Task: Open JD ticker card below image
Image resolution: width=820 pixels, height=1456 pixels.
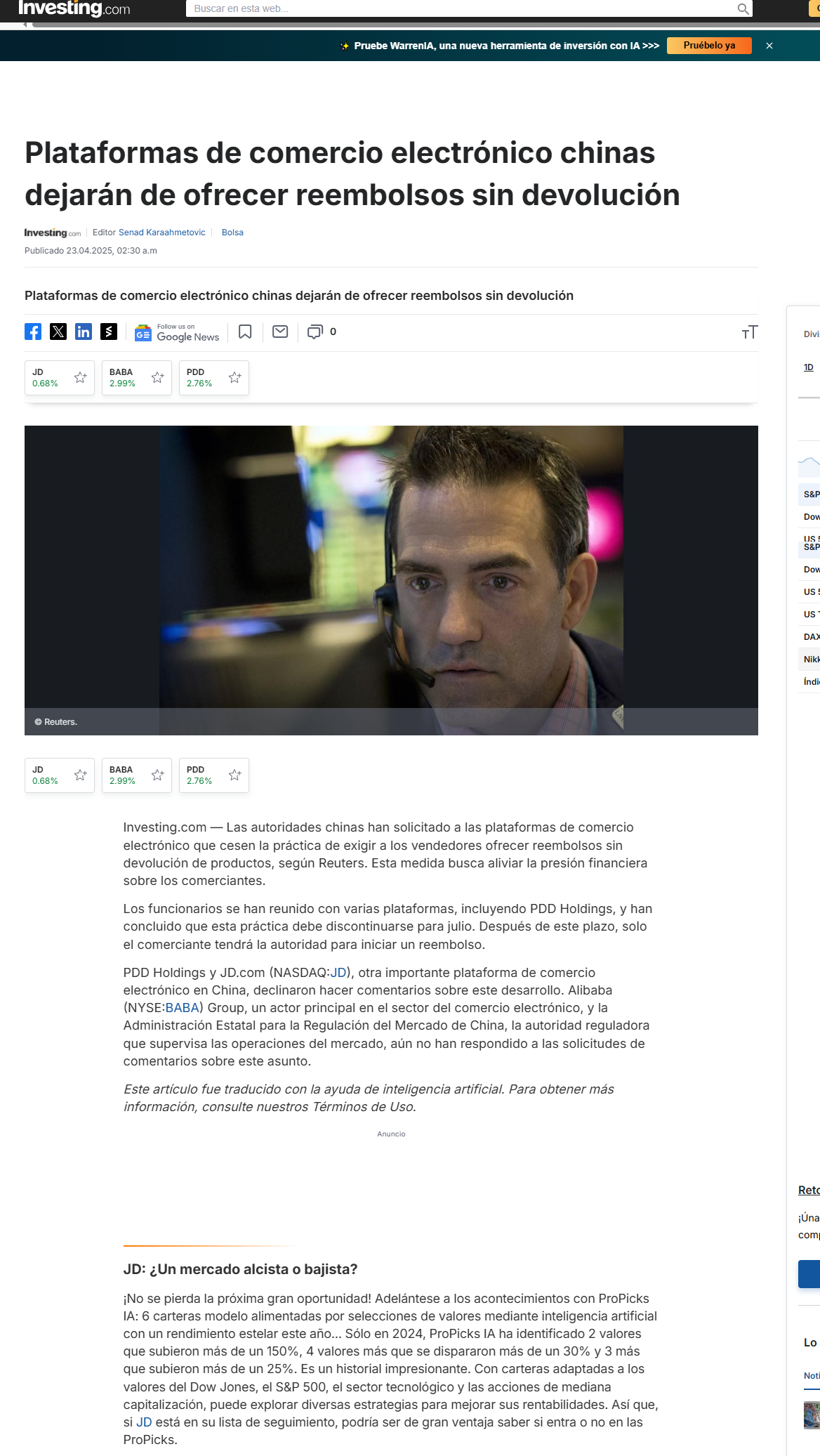Action: pos(46,775)
